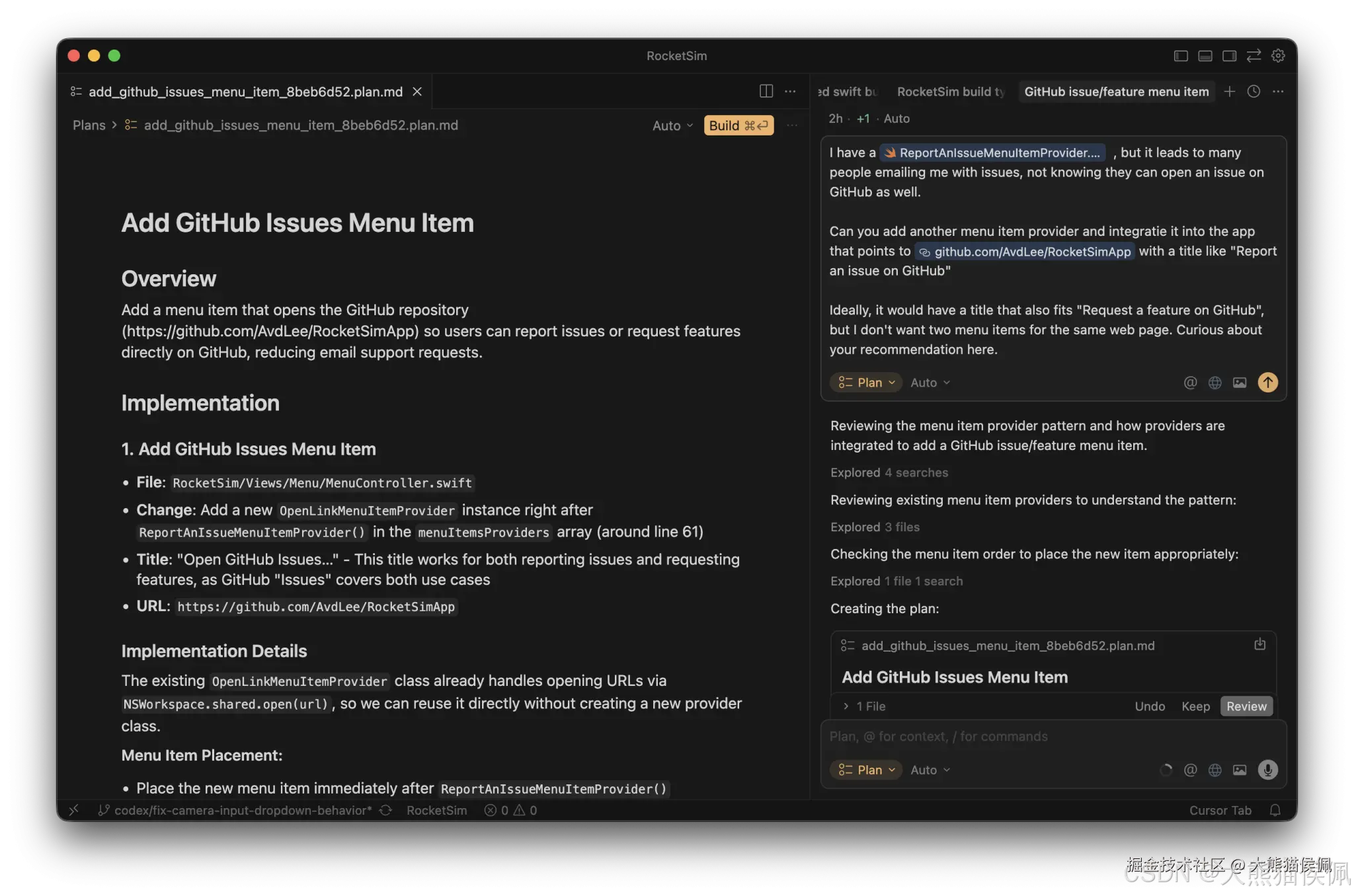Close the plan.md editor tab
Screen dimensions: 1354x896
[x=417, y=92]
